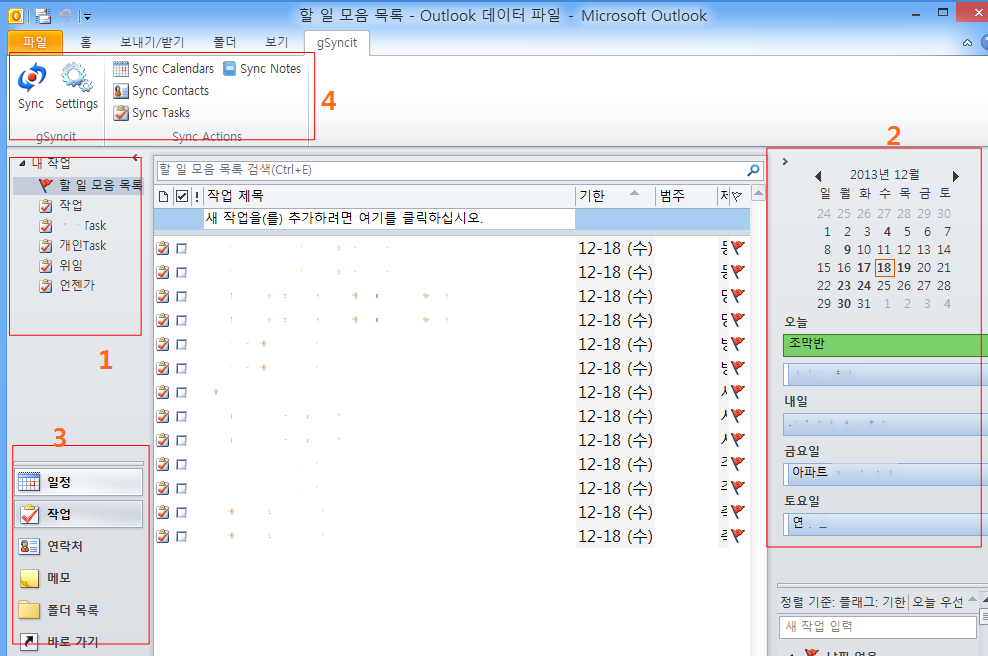Switch to the 작업 tasks view

coord(79,514)
